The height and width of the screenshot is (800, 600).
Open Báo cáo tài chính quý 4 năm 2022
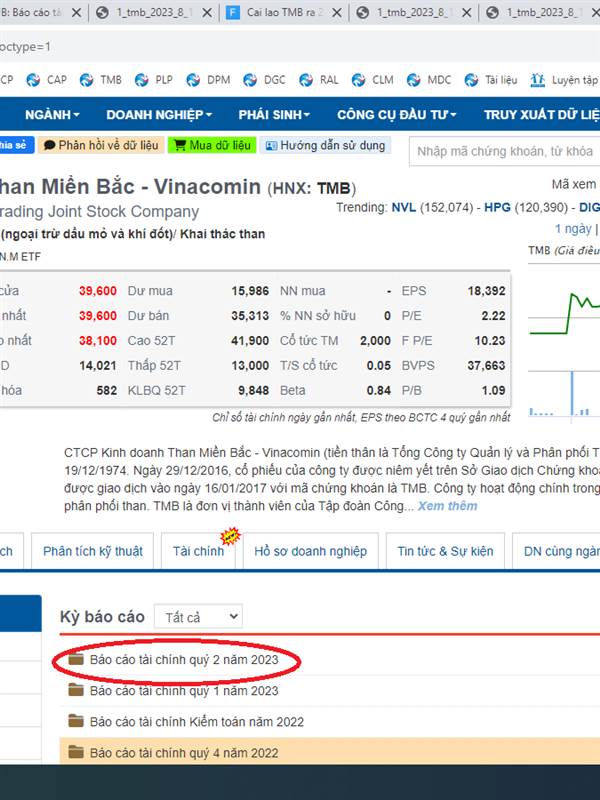(184, 753)
